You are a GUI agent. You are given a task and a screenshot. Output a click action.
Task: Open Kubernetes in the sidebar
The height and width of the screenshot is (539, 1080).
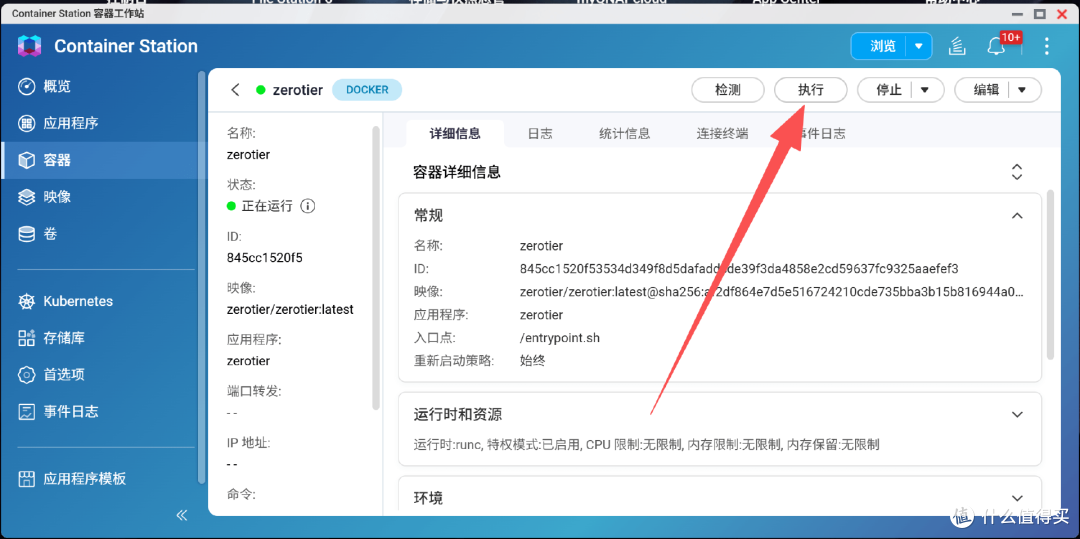point(98,302)
